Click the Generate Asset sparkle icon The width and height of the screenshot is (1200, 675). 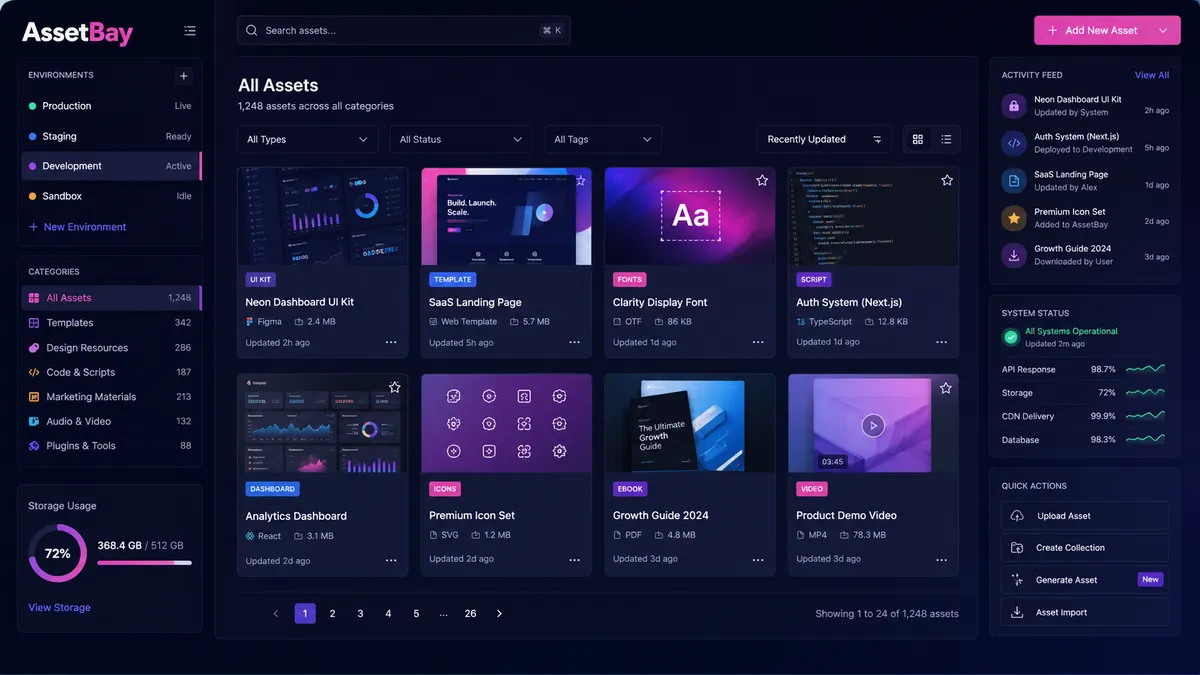pos(1017,580)
